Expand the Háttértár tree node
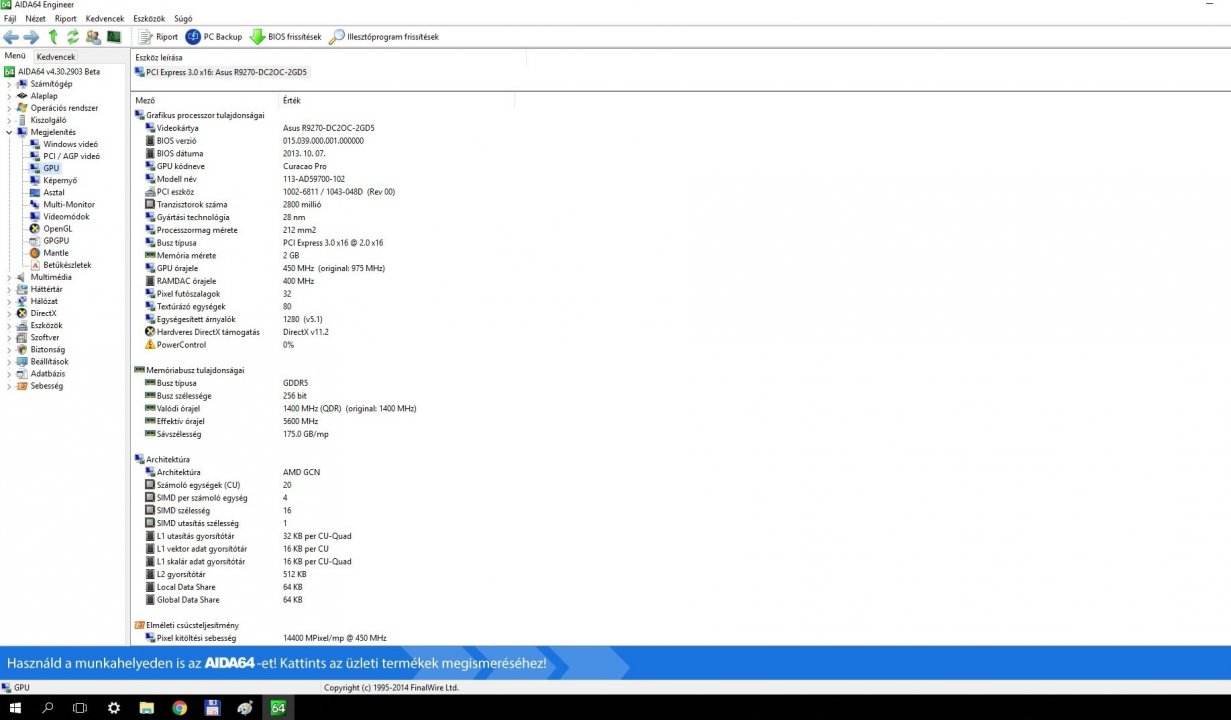This screenshot has width=1231, height=720. pyautogui.click(x=9, y=289)
